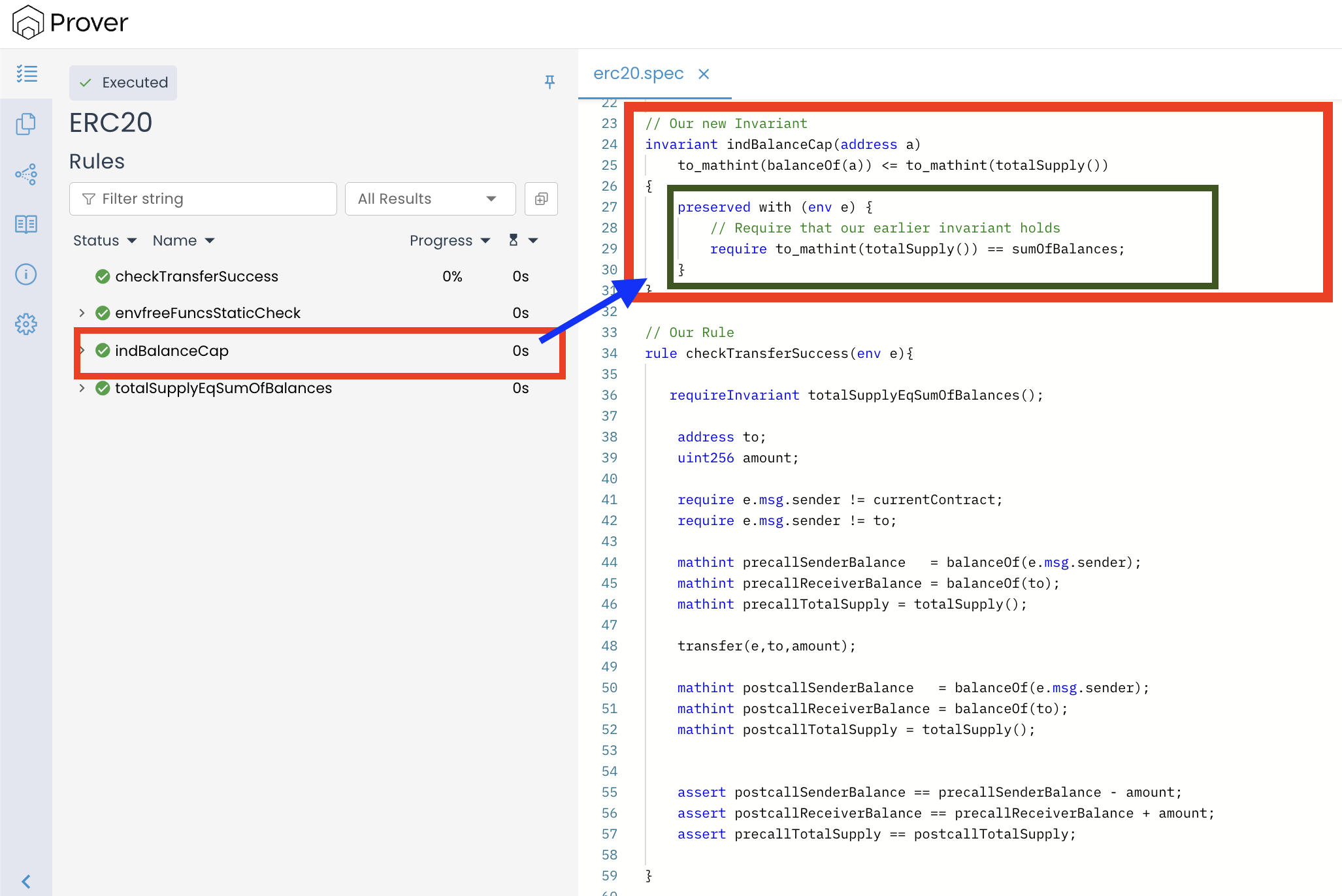Image resolution: width=1342 pixels, height=896 pixels.
Task: Open the rules list sidebar icon
Action: 27,74
